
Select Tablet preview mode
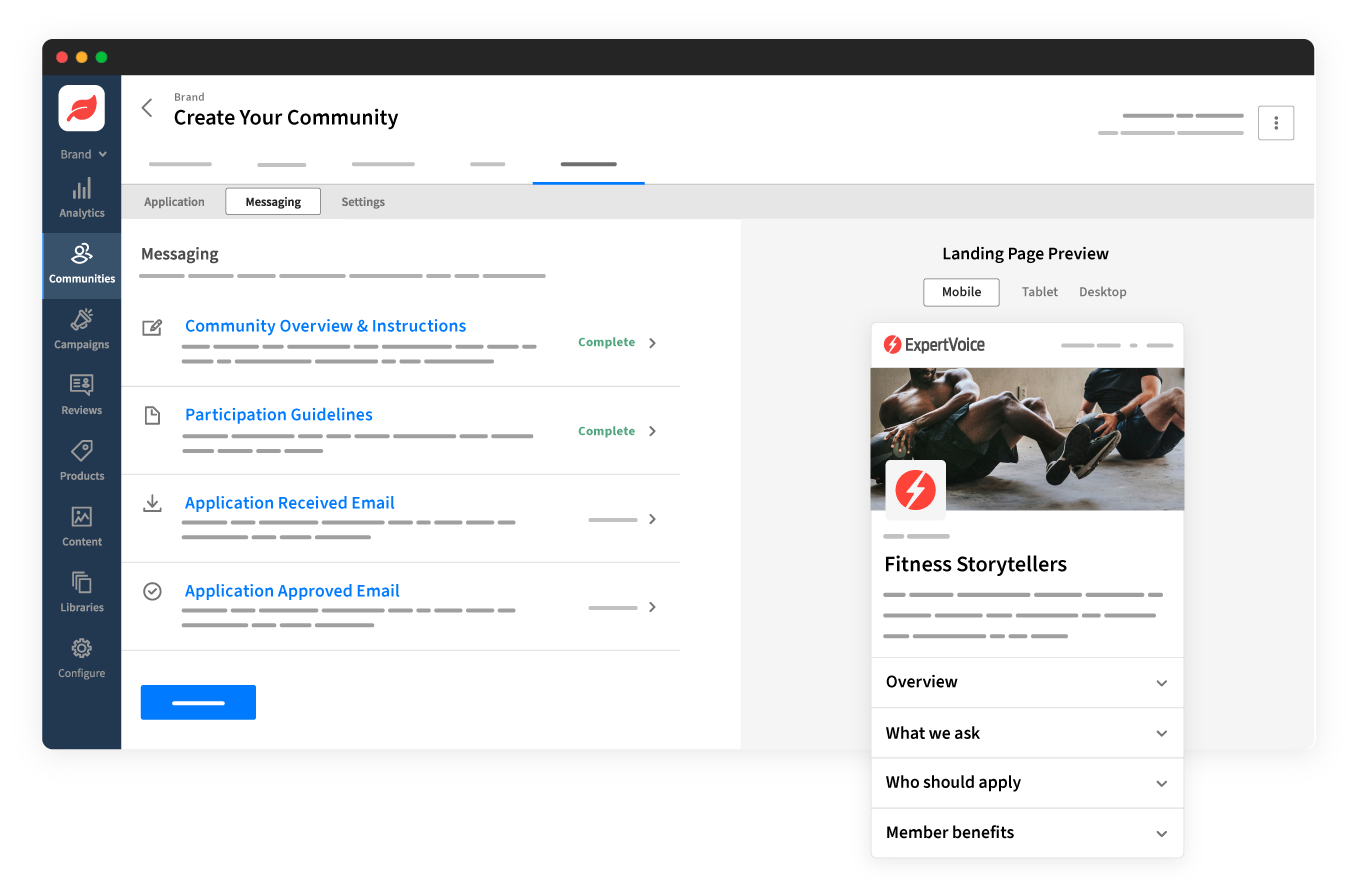click(x=1040, y=292)
